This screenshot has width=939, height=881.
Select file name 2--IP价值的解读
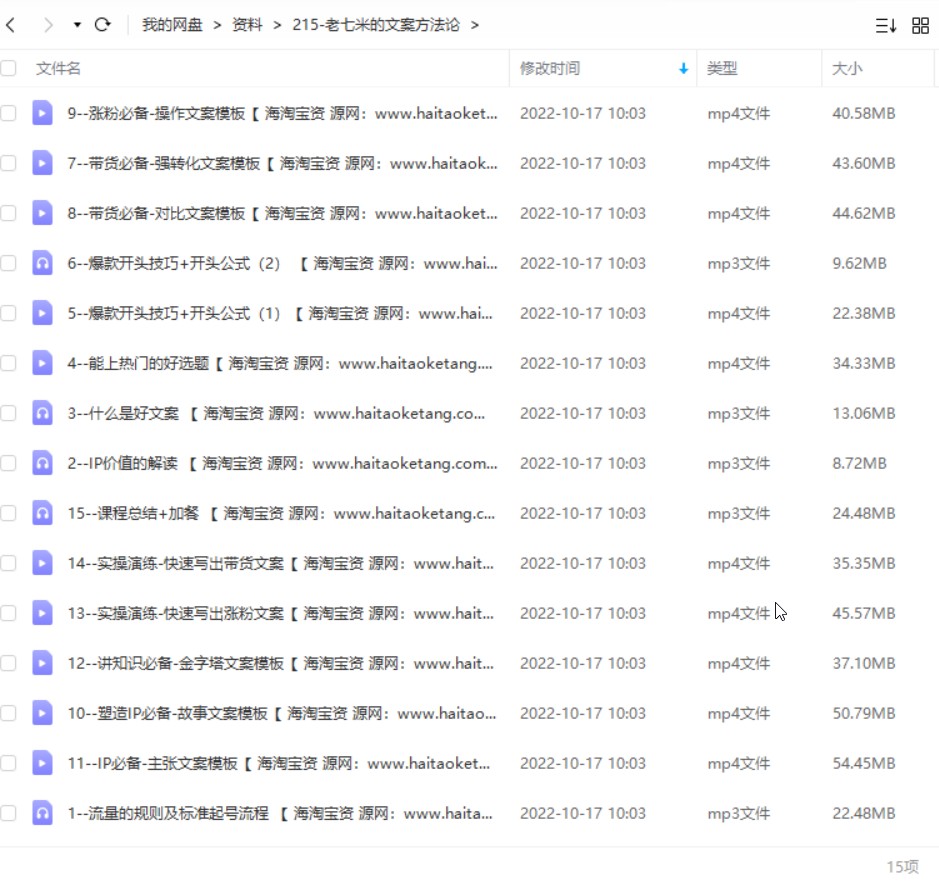(x=282, y=464)
